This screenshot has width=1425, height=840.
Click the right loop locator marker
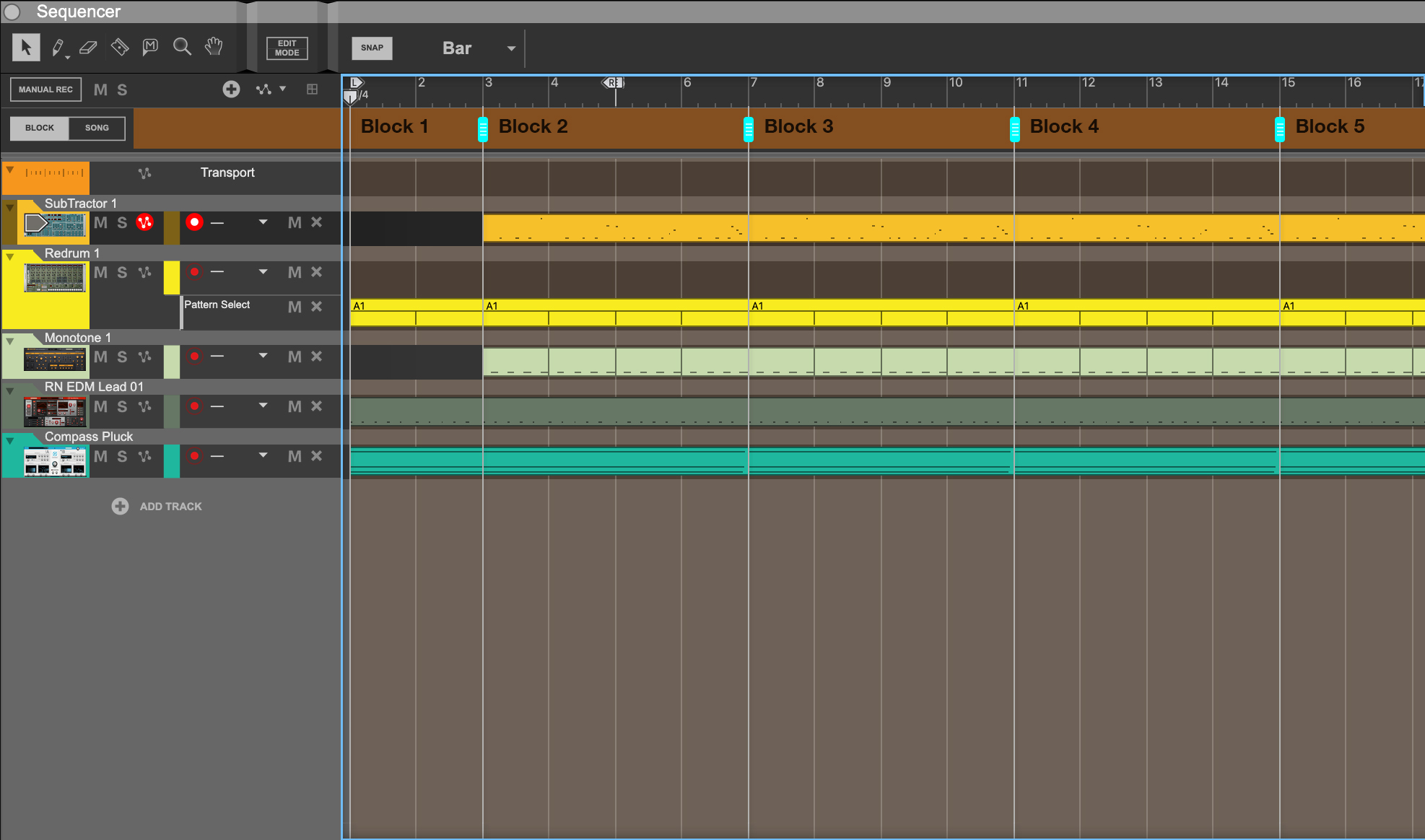coord(613,82)
